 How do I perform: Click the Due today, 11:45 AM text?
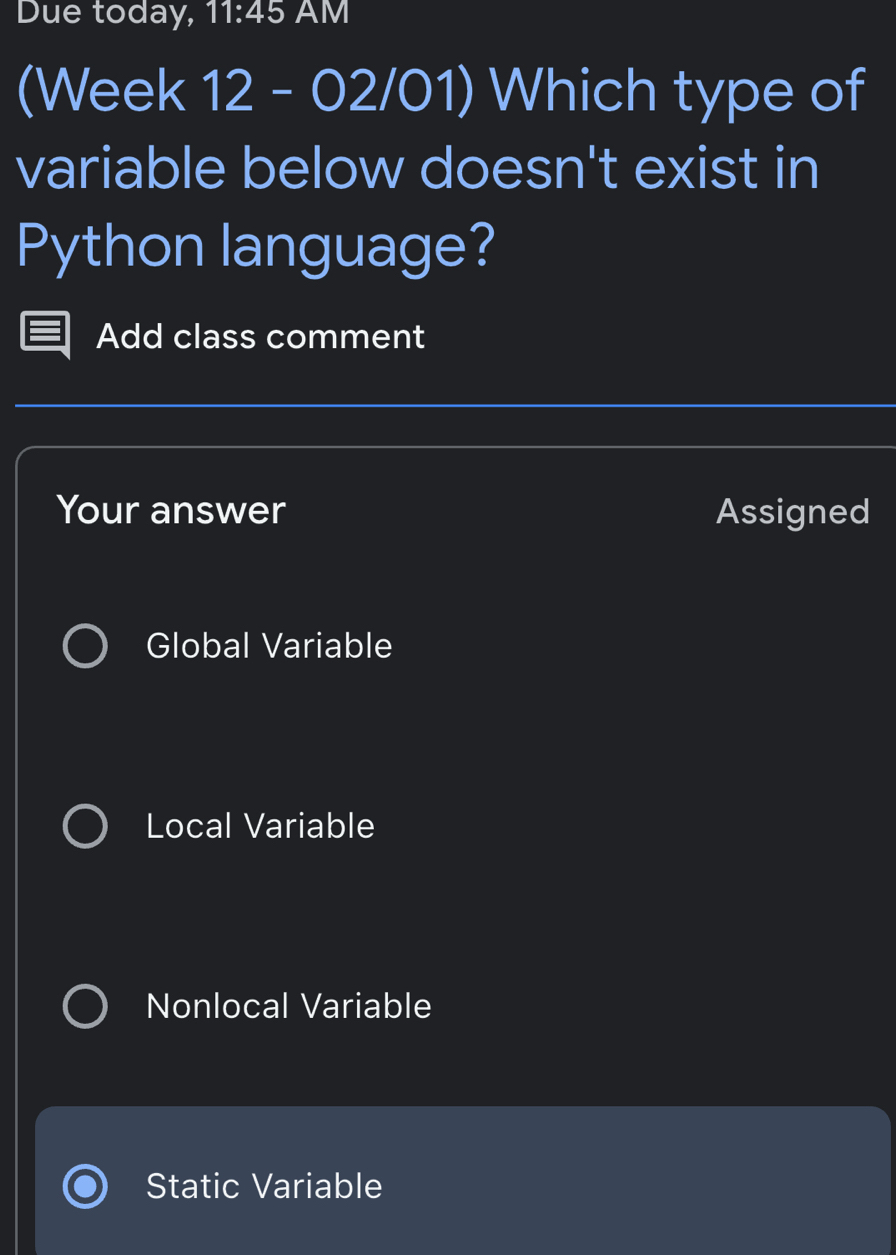pos(183,13)
